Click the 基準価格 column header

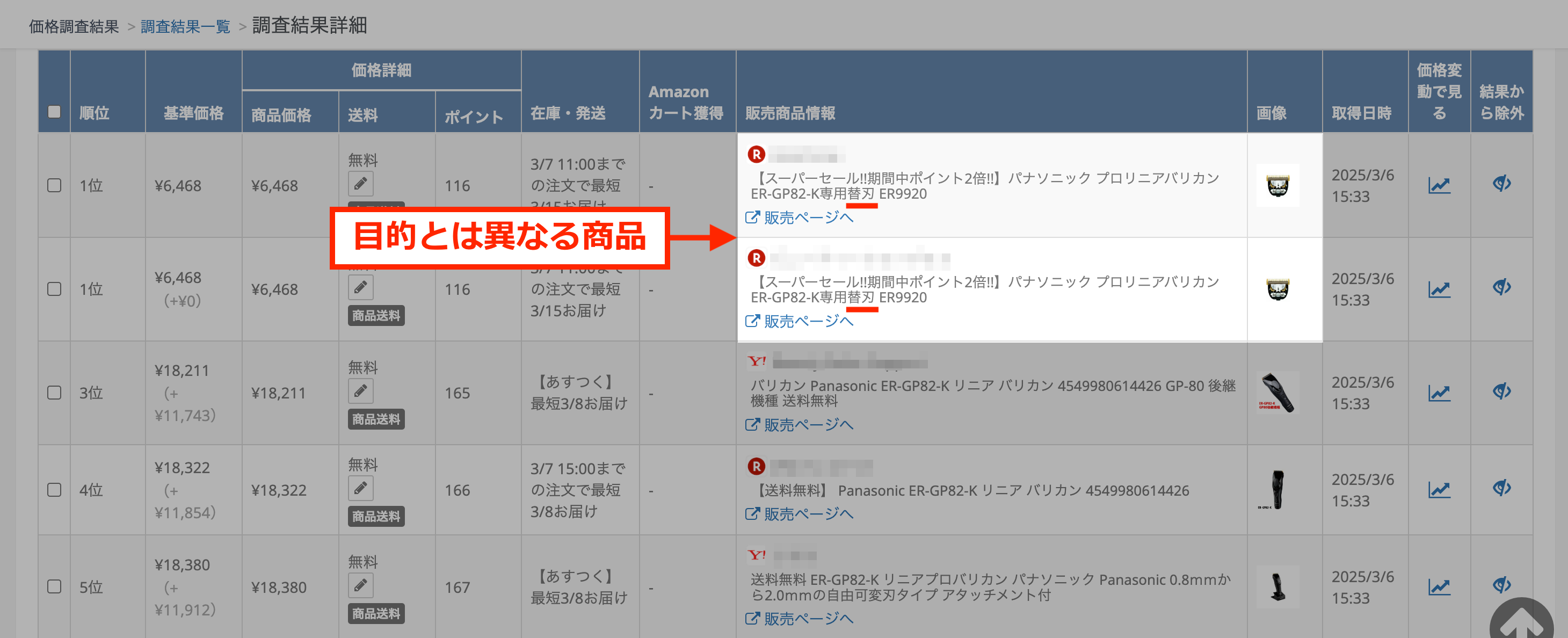pyautogui.click(x=193, y=113)
